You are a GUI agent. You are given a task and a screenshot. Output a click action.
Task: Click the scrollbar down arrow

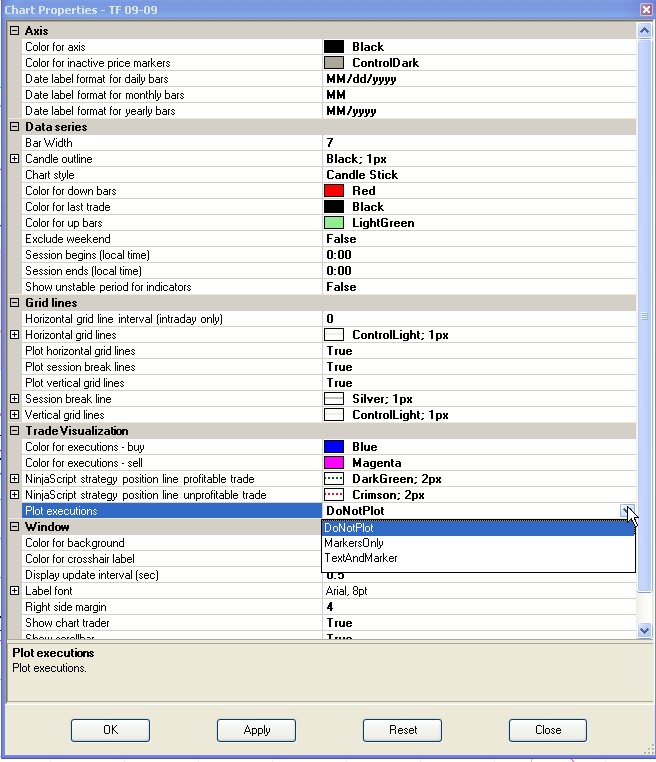tap(644, 630)
